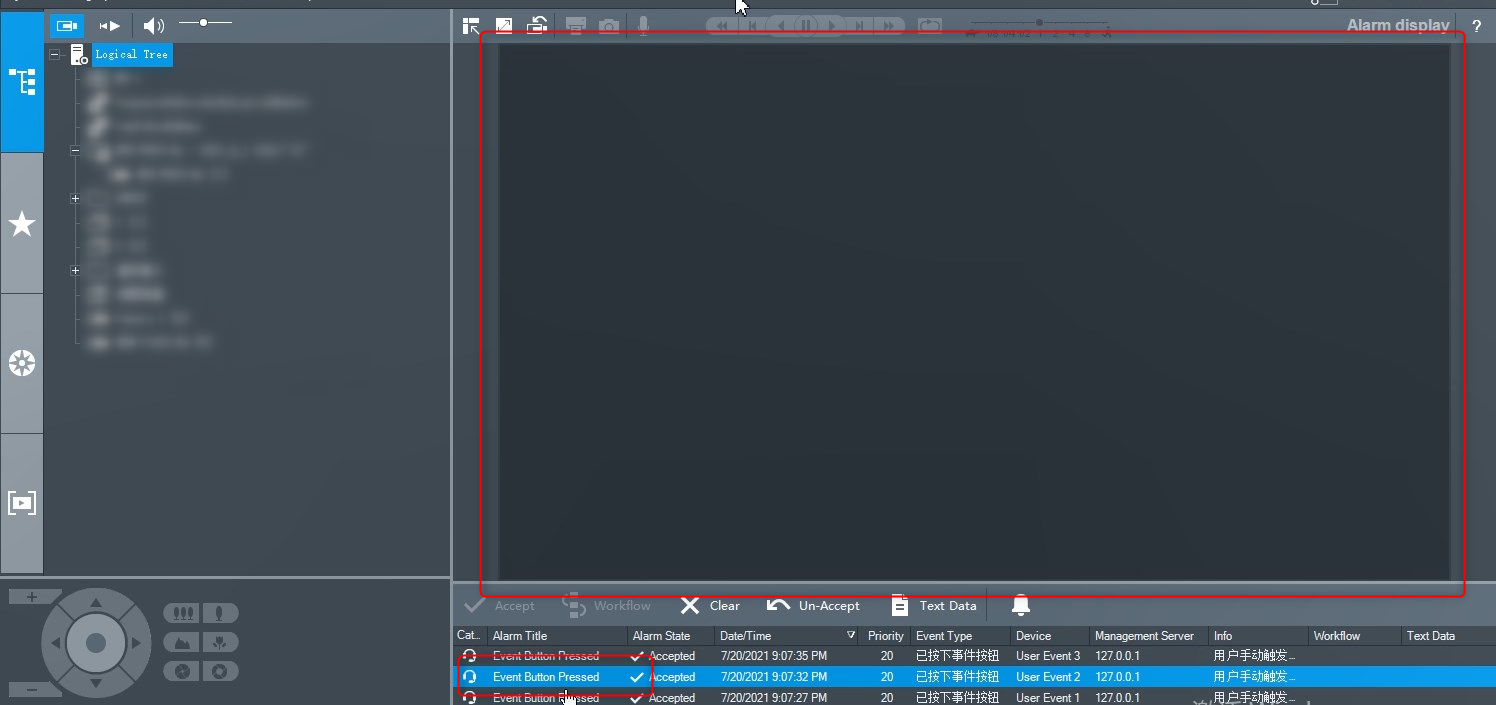Select live camera mode icon

click(x=67, y=25)
